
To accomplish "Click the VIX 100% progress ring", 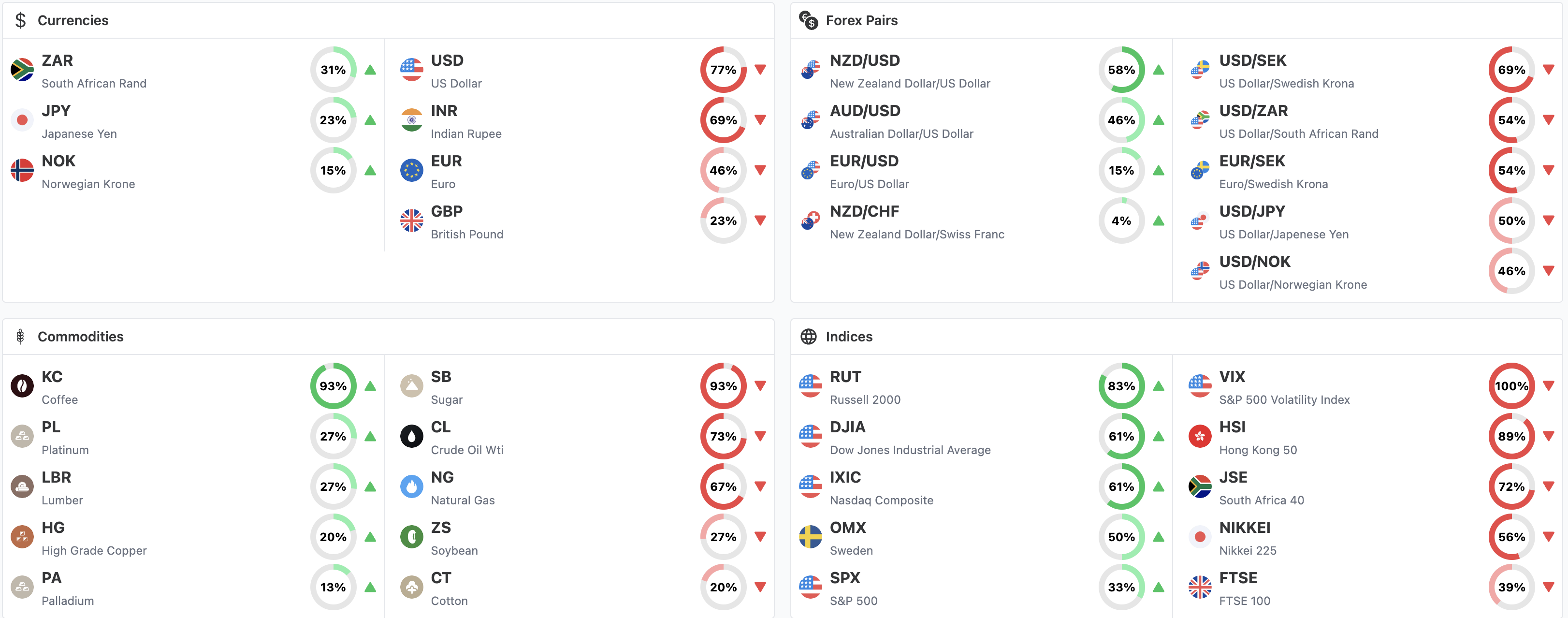I will pyautogui.click(x=1511, y=386).
